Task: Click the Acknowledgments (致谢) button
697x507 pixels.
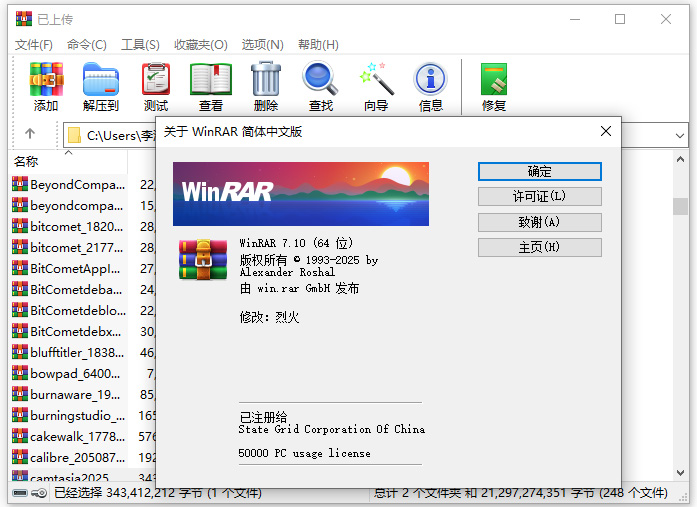Action: [x=539, y=222]
